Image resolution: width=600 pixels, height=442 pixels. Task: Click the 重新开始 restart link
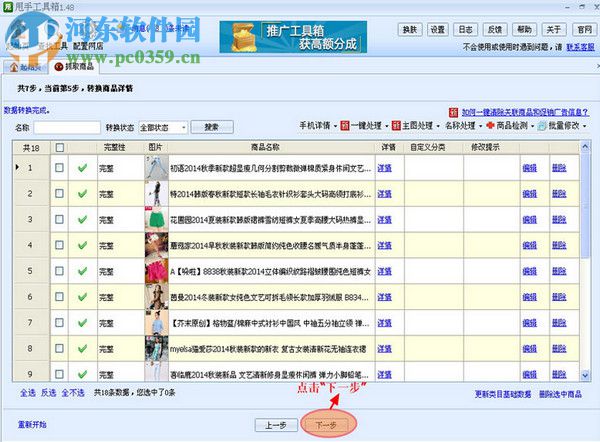click(32, 424)
